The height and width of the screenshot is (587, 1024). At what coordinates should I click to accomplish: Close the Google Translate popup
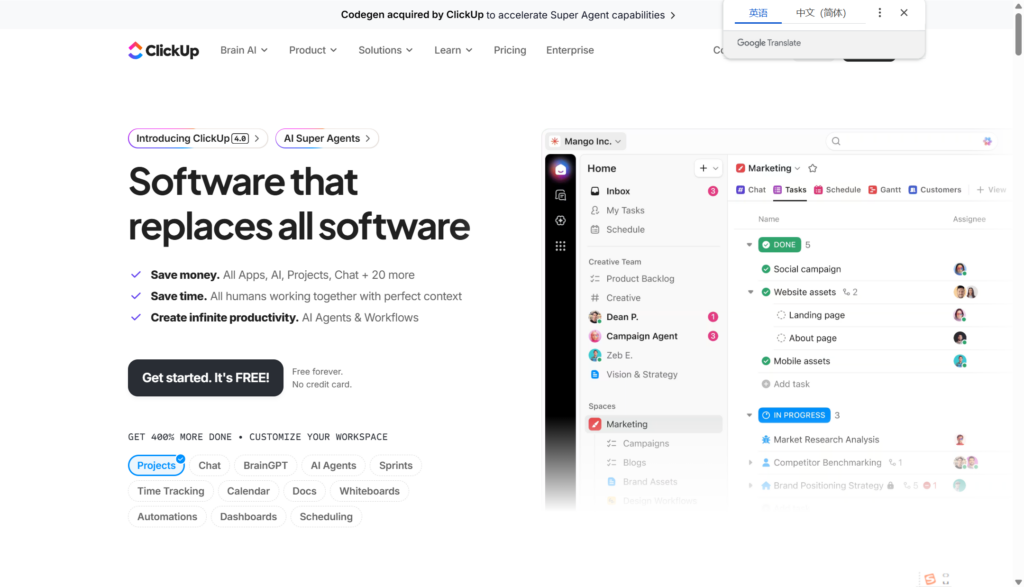coord(904,12)
